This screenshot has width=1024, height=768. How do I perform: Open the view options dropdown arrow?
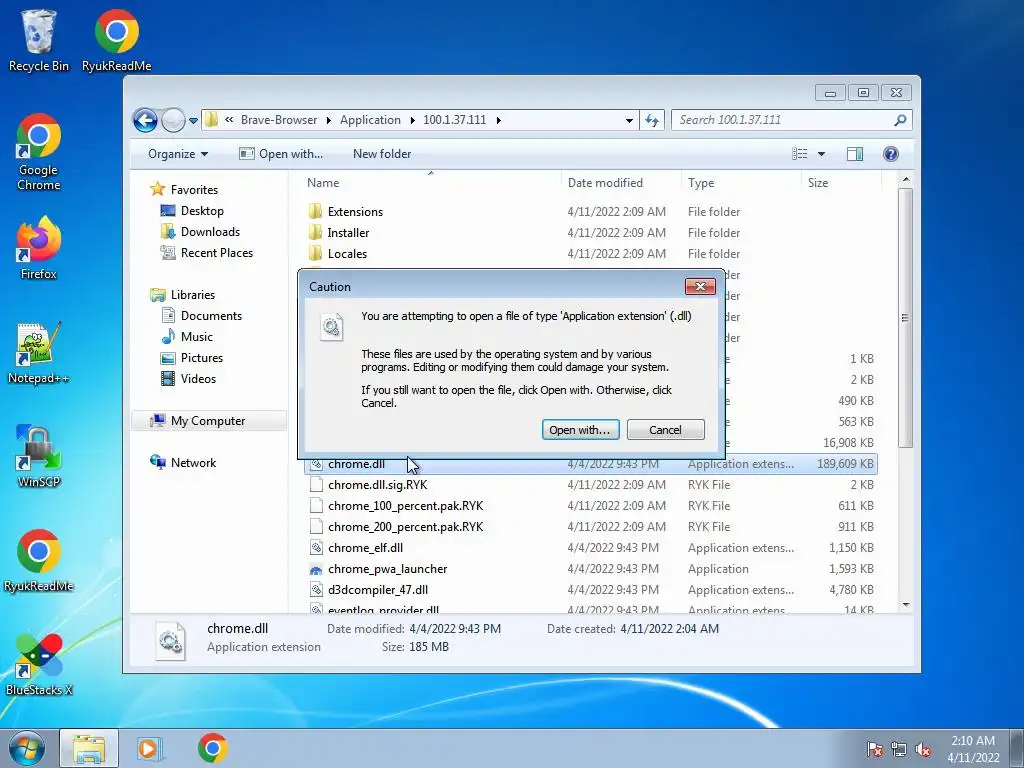(822, 154)
